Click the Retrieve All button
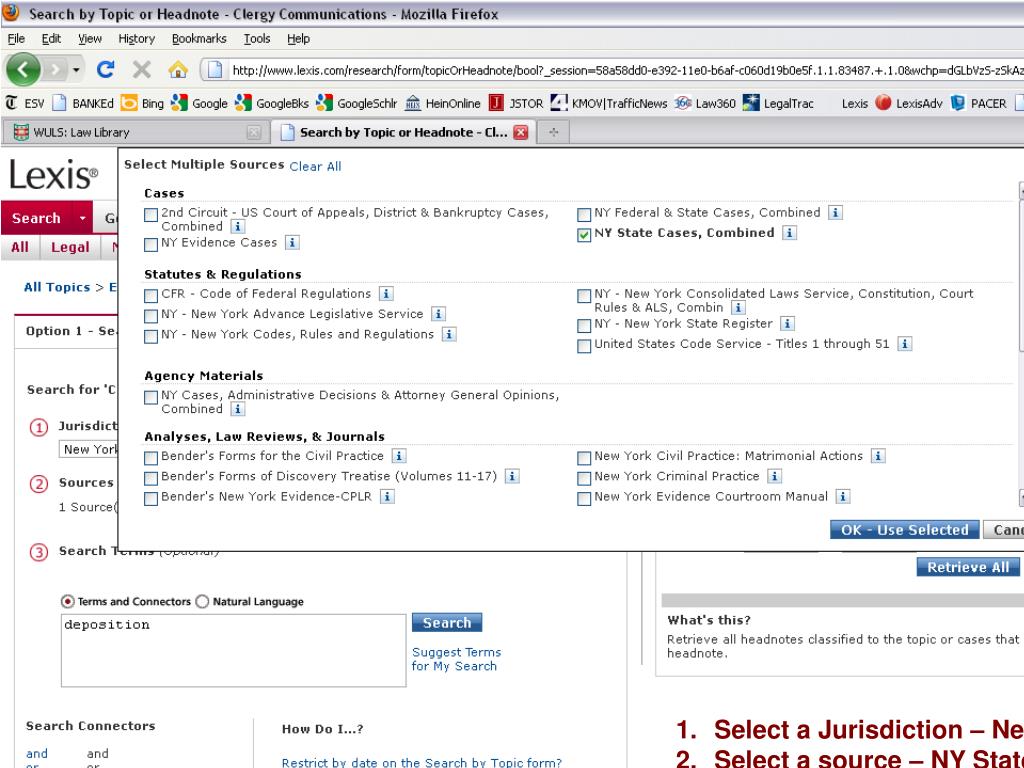 click(967, 568)
